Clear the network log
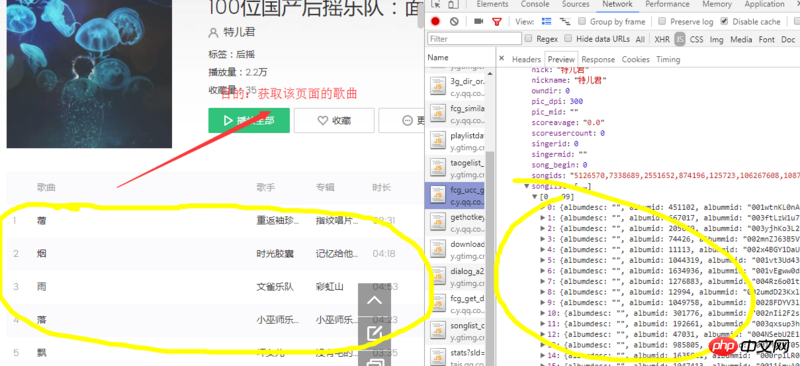This screenshot has height=366, width=800. pyautogui.click(x=454, y=21)
